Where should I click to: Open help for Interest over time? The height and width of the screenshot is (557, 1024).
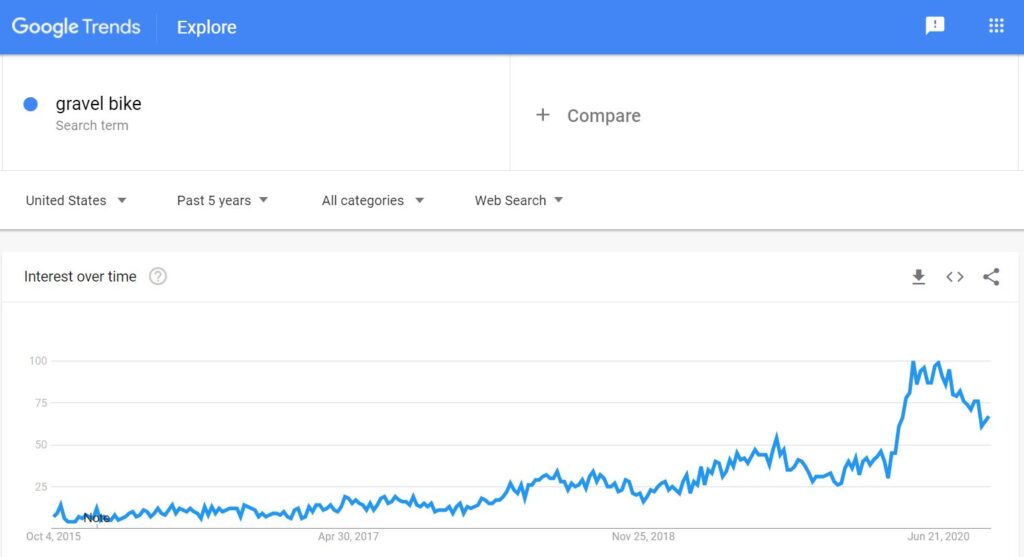157,276
